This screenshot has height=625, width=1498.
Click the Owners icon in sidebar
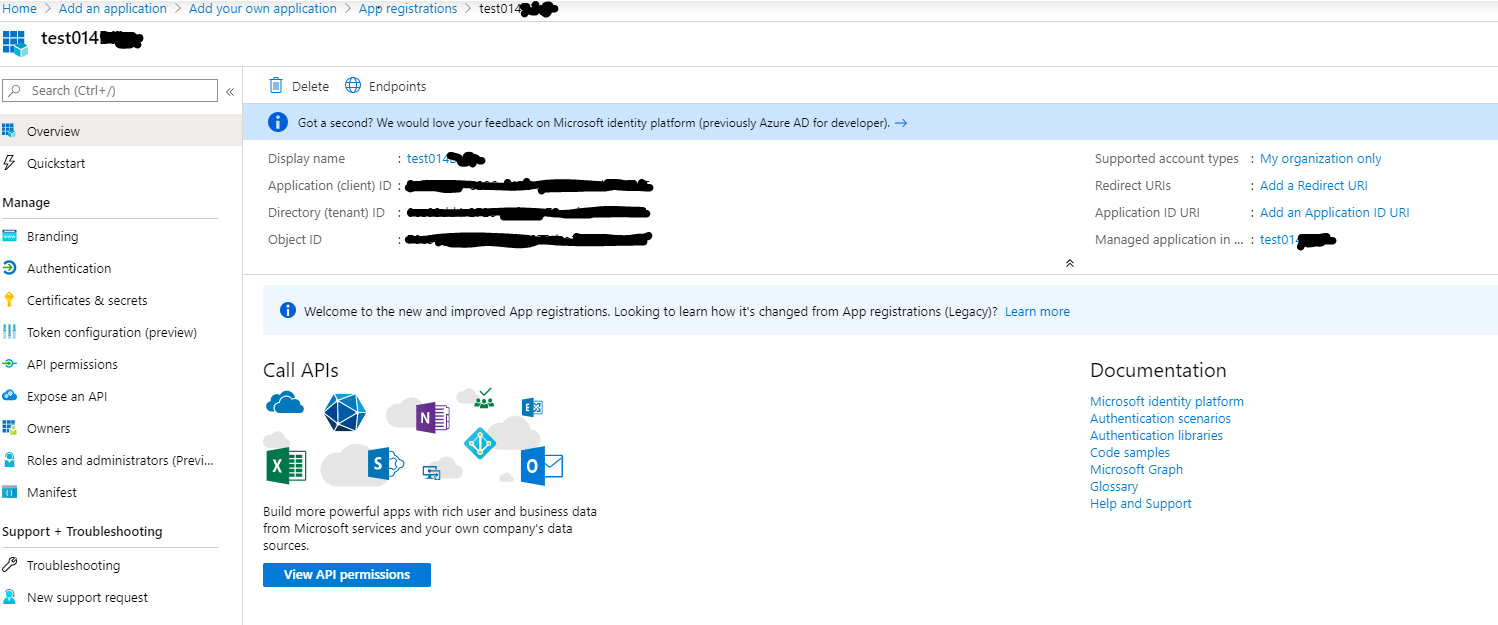pos(9,428)
